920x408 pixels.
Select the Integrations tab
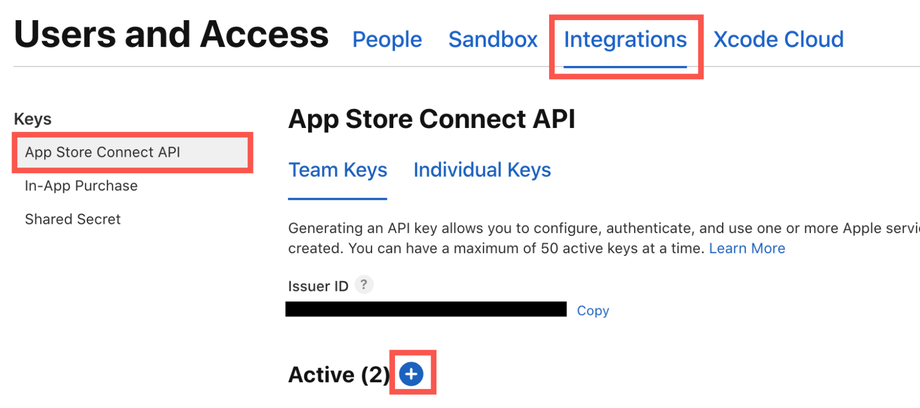coord(625,40)
